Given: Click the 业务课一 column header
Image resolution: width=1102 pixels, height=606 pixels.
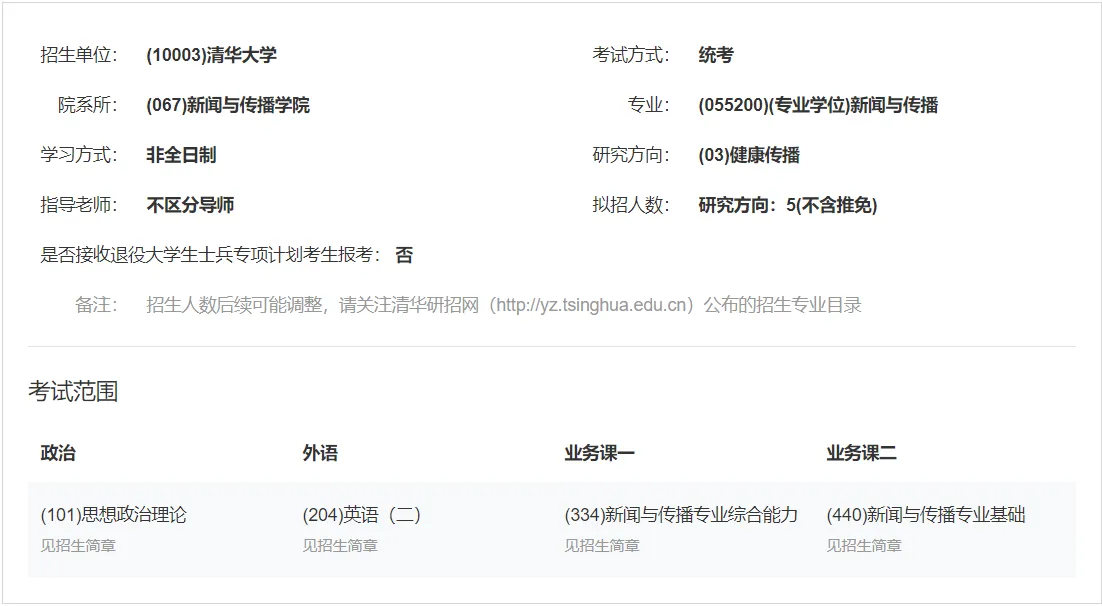Looking at the screenshot, I should point(599,453).
